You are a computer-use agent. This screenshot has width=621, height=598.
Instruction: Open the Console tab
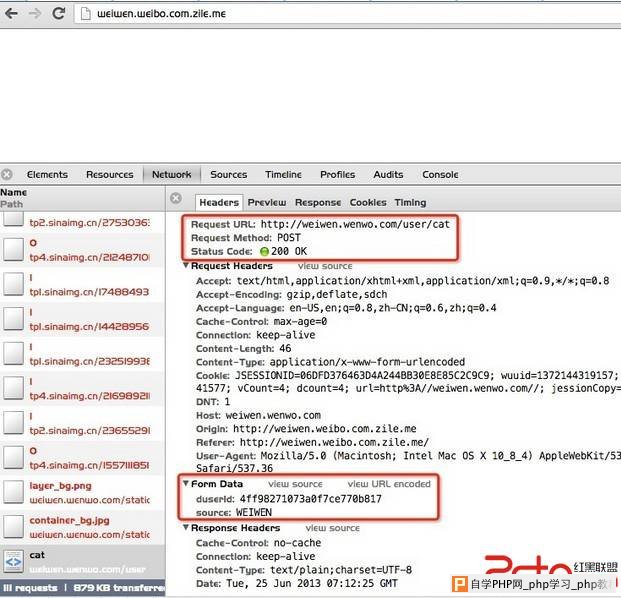(440, 175)
